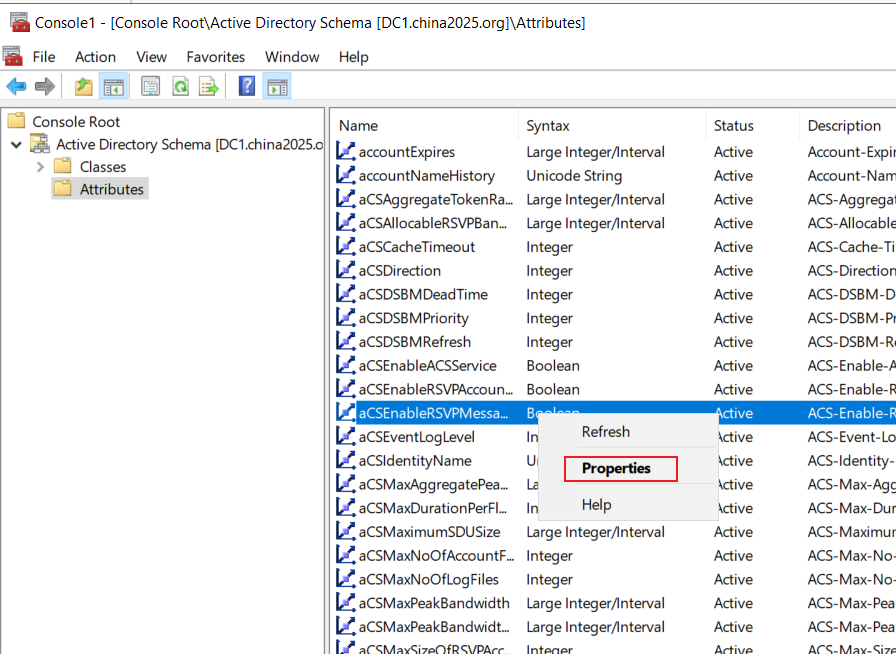The image size is (896, 654).
Task: Open the blue Help question-mark icon
Action: click(247, 86)
